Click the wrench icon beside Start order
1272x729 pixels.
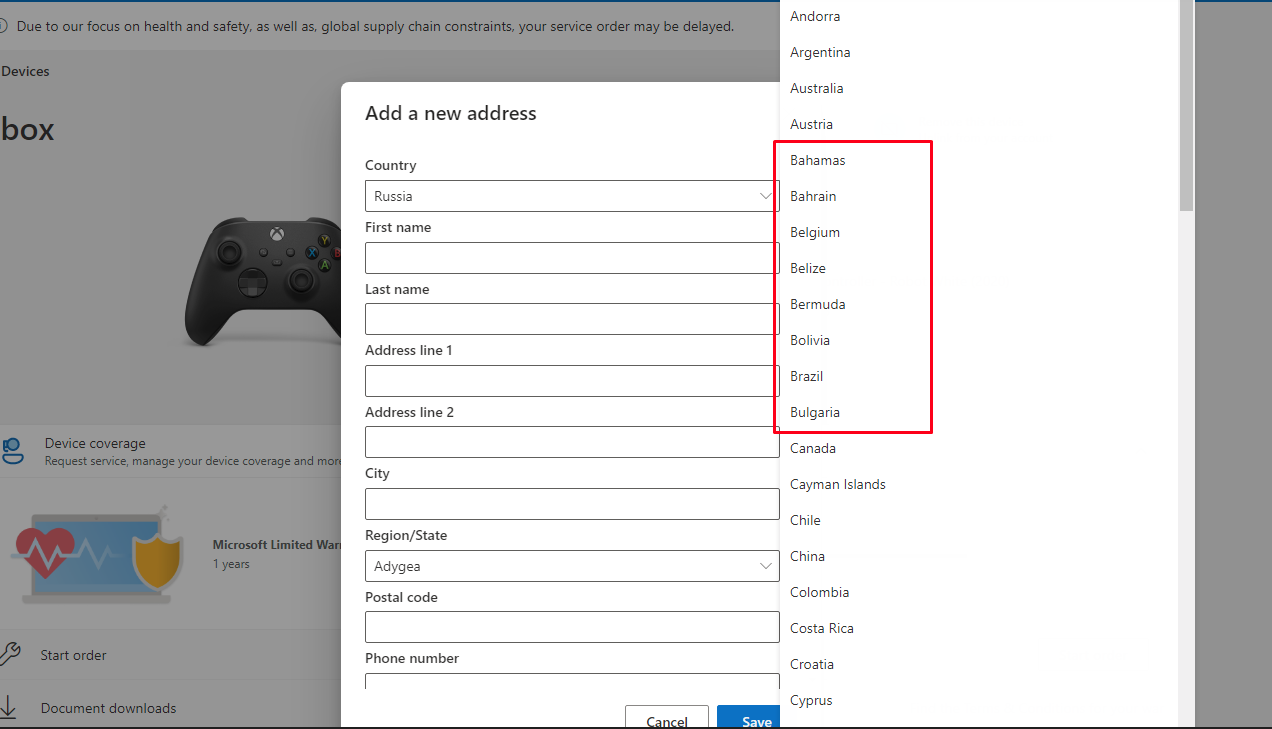coord(9,655)
